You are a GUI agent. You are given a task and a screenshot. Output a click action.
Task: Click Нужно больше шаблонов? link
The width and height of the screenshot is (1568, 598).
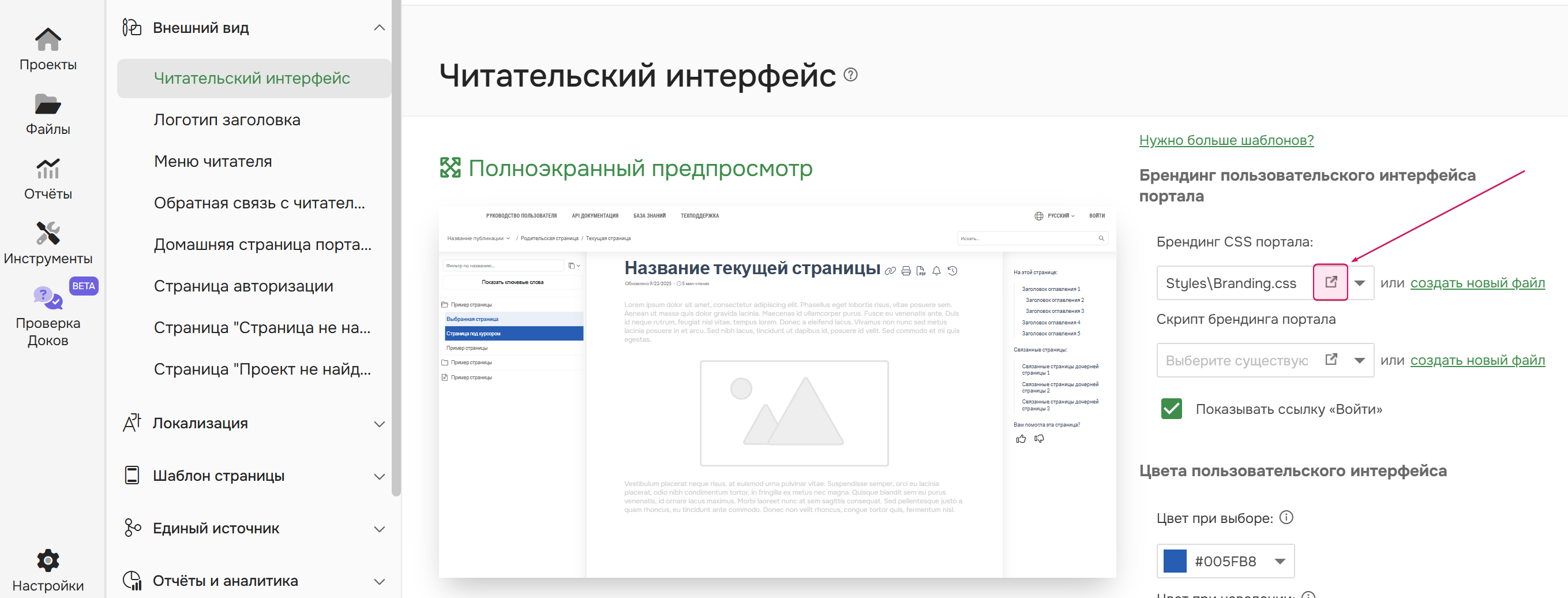pyautogui.click(x=1226, y=140)
